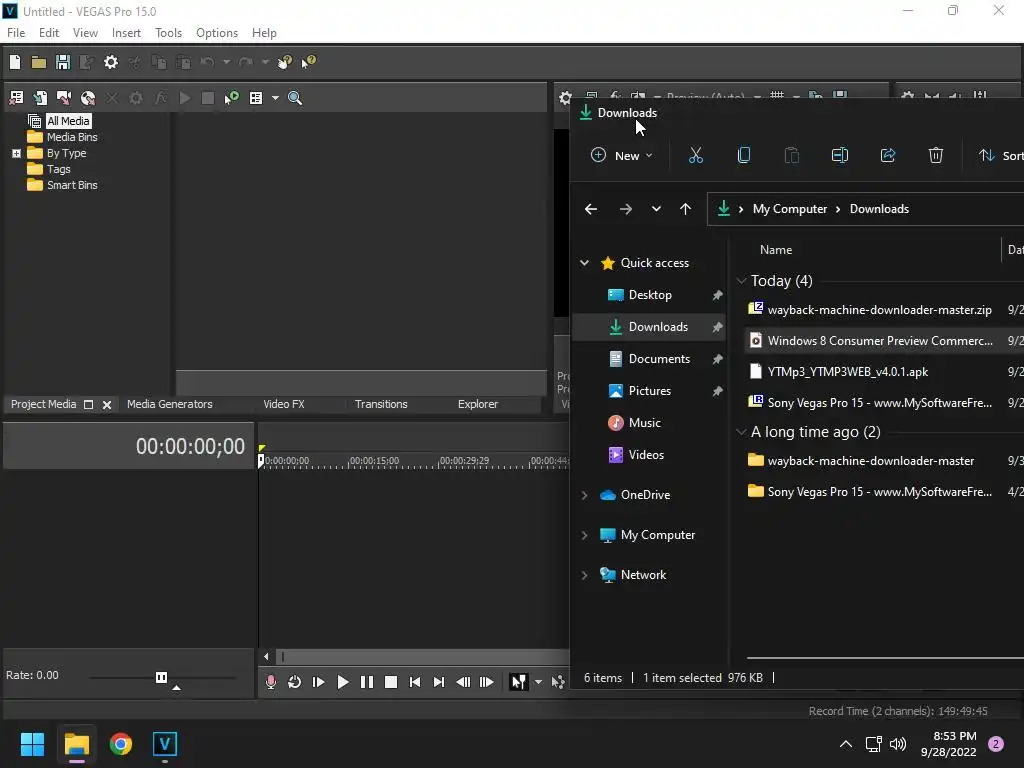Open the Insert menu
1024x768 pixels.
click(126, 33)
